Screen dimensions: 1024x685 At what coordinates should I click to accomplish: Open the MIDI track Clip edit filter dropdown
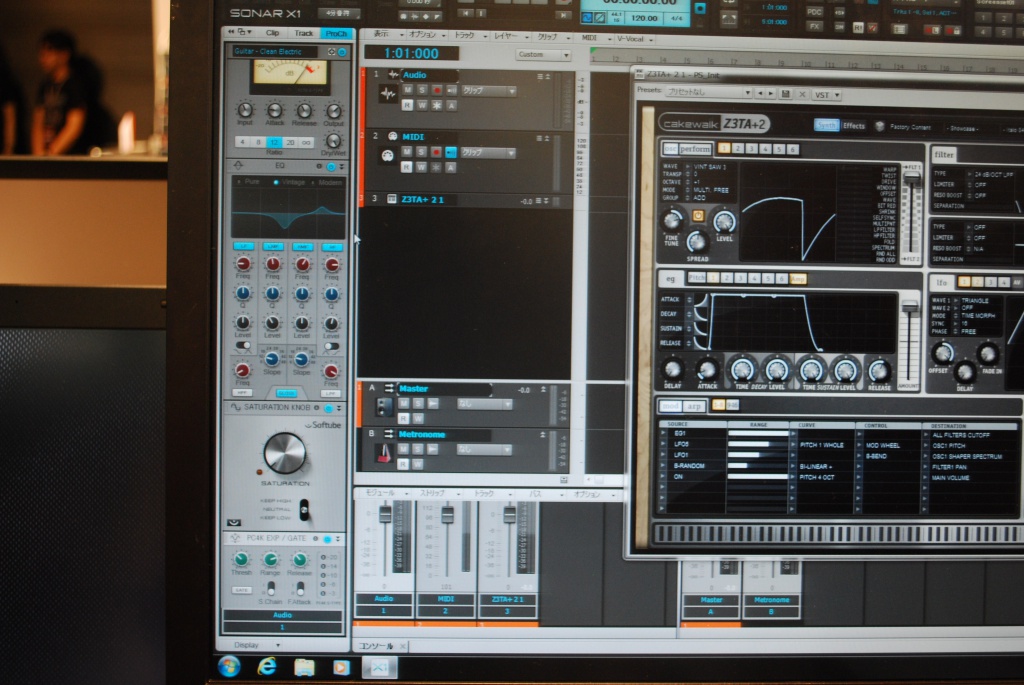[x=488, y=153]
